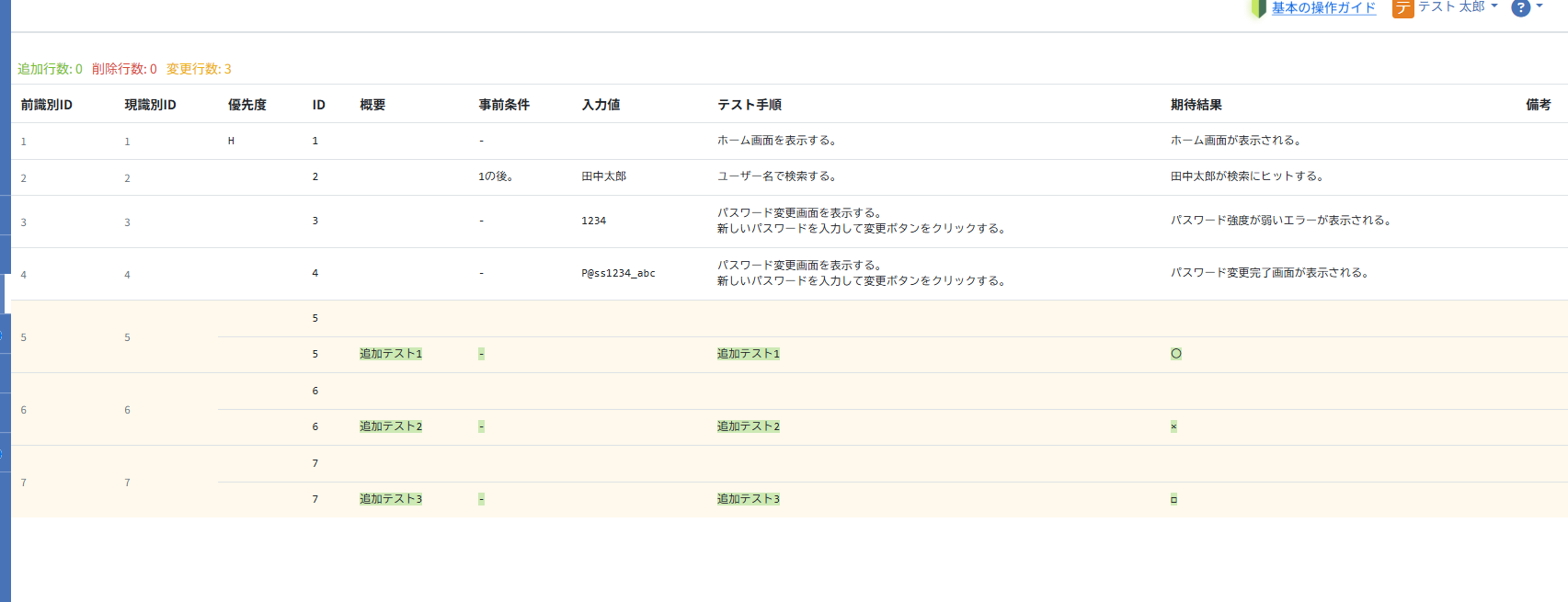Expand the help menu dropdown arrow
Viewport: 1568px width, 602px height.
pos(1539,6)
